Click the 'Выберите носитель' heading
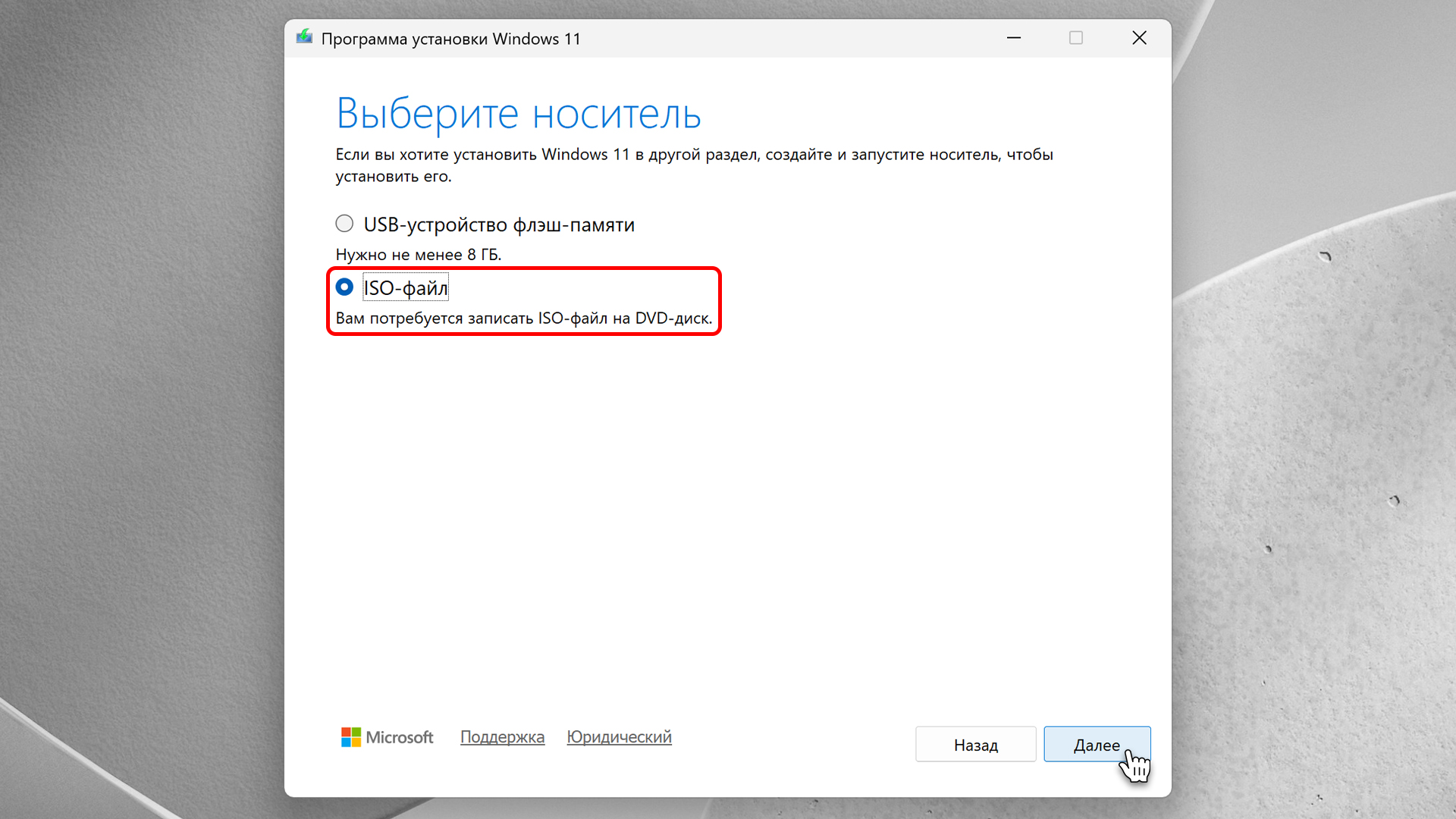 pos(518,114)
